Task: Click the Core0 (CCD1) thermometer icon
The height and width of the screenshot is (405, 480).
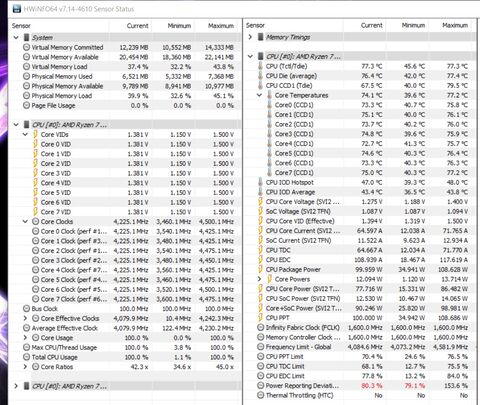Action: [269, 105]
